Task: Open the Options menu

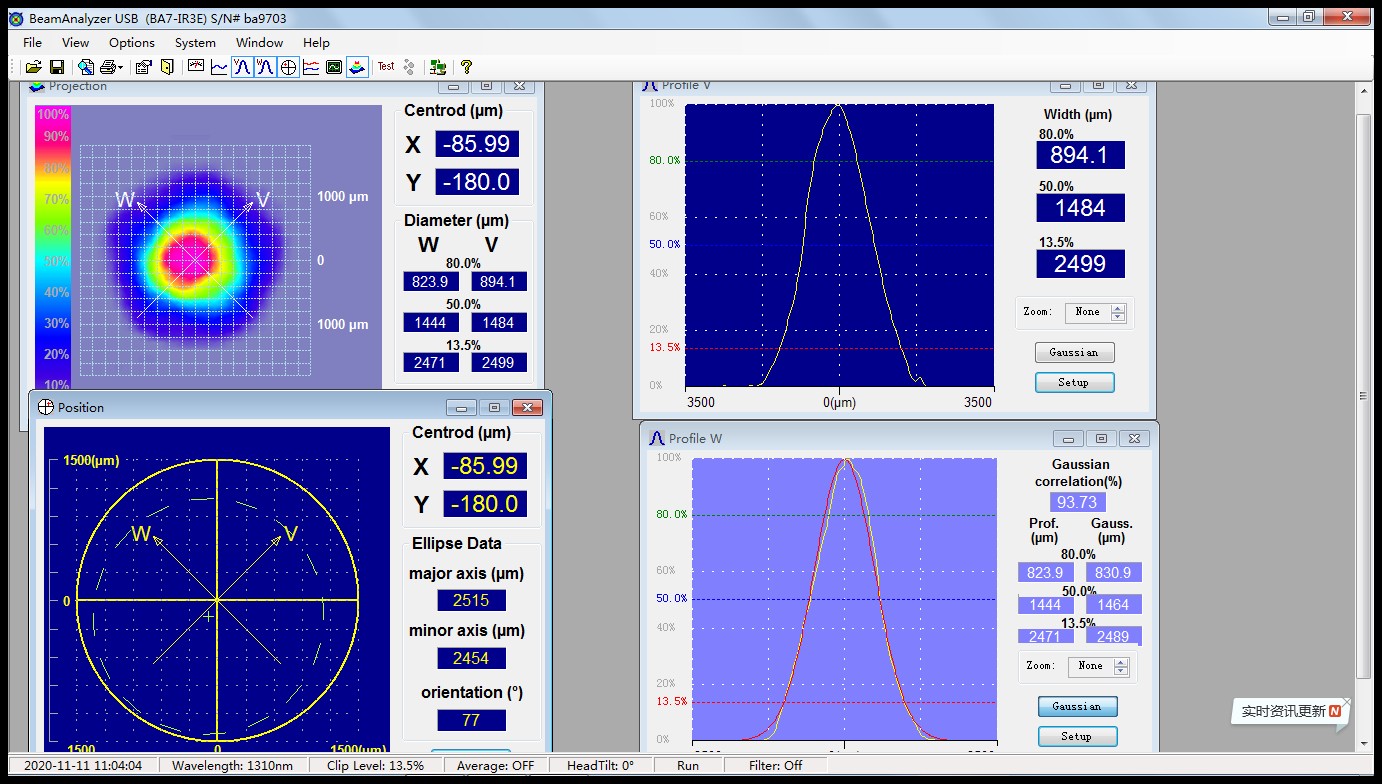Action: coord(132,43)
